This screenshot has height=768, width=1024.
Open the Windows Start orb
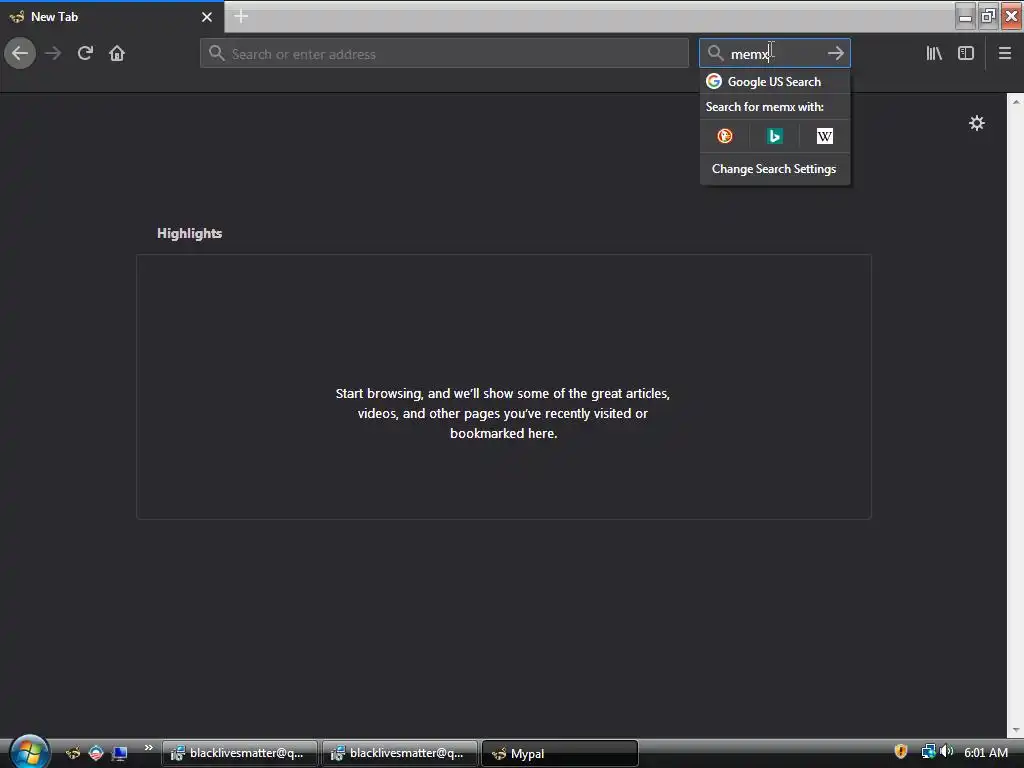(x=29, y=752)
